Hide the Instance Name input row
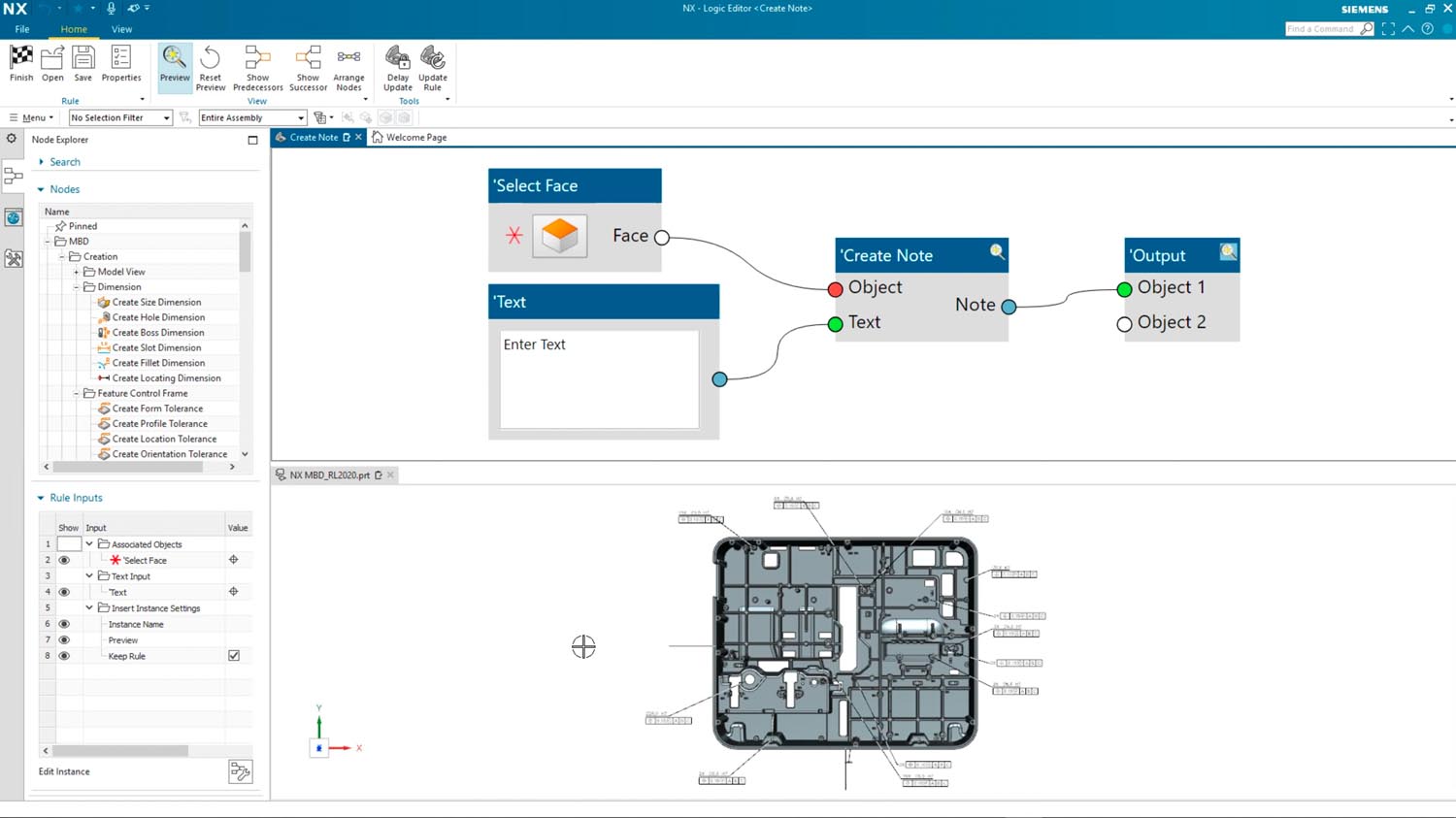The image size is (1456, 818). point(64,624)
